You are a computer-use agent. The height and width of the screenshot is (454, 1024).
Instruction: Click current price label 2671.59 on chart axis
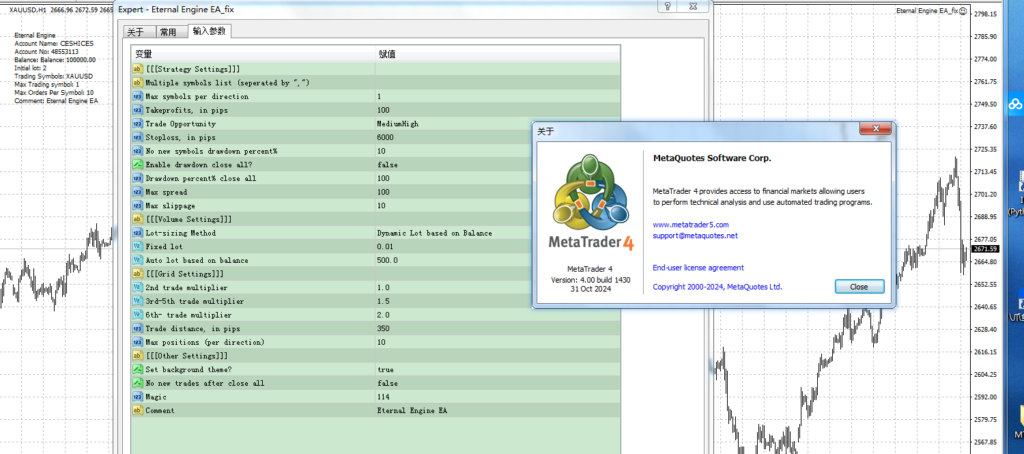point(985,249)
